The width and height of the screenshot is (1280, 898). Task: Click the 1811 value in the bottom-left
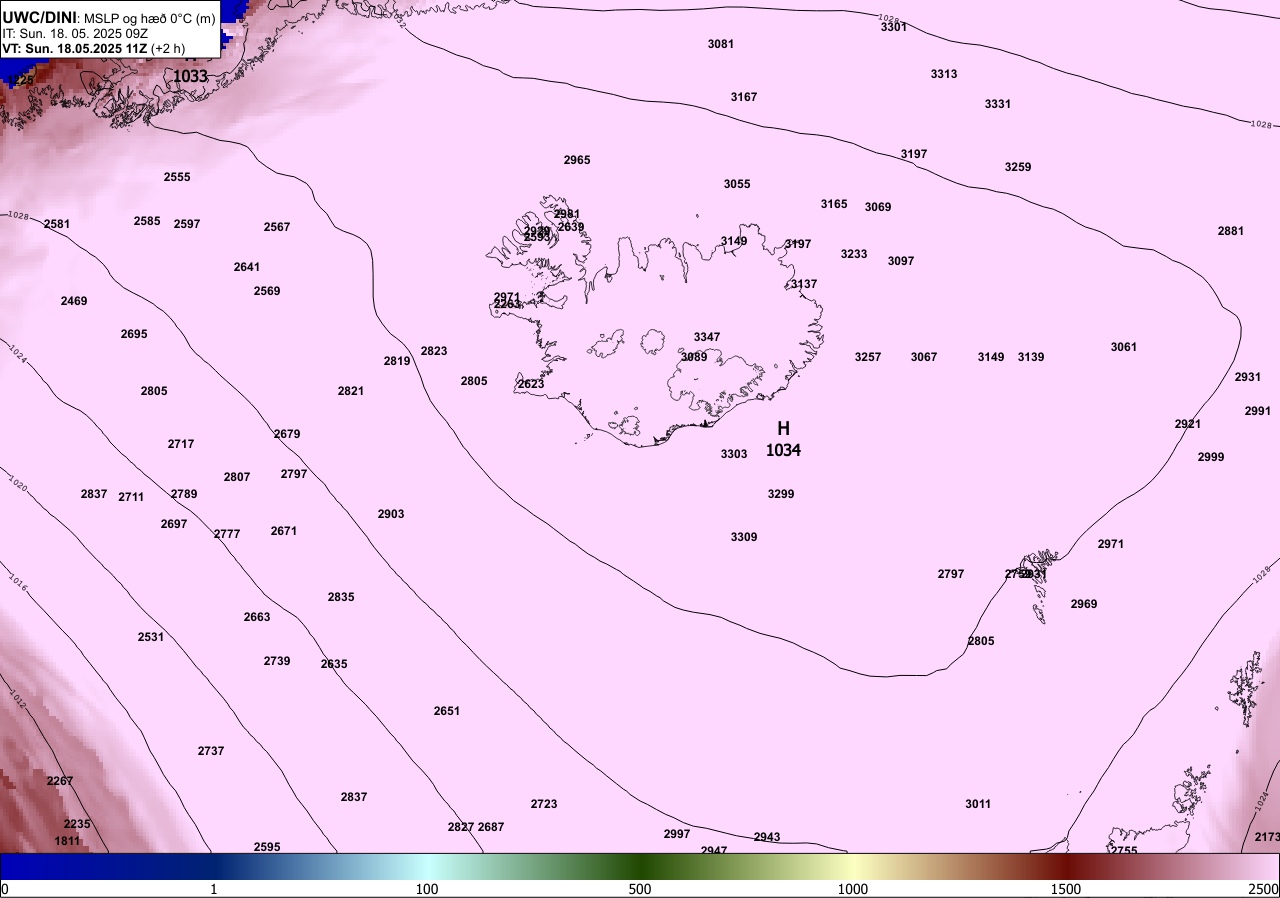pyautogui.click(x=67, y=841)
